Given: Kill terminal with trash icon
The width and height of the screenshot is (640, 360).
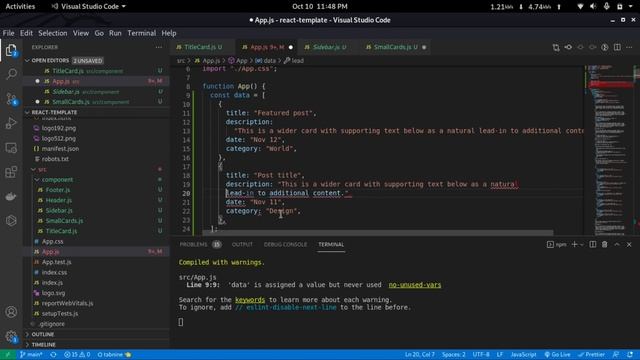Looking at the screenshot, I should pyautogui.click(x=604, y=244).
